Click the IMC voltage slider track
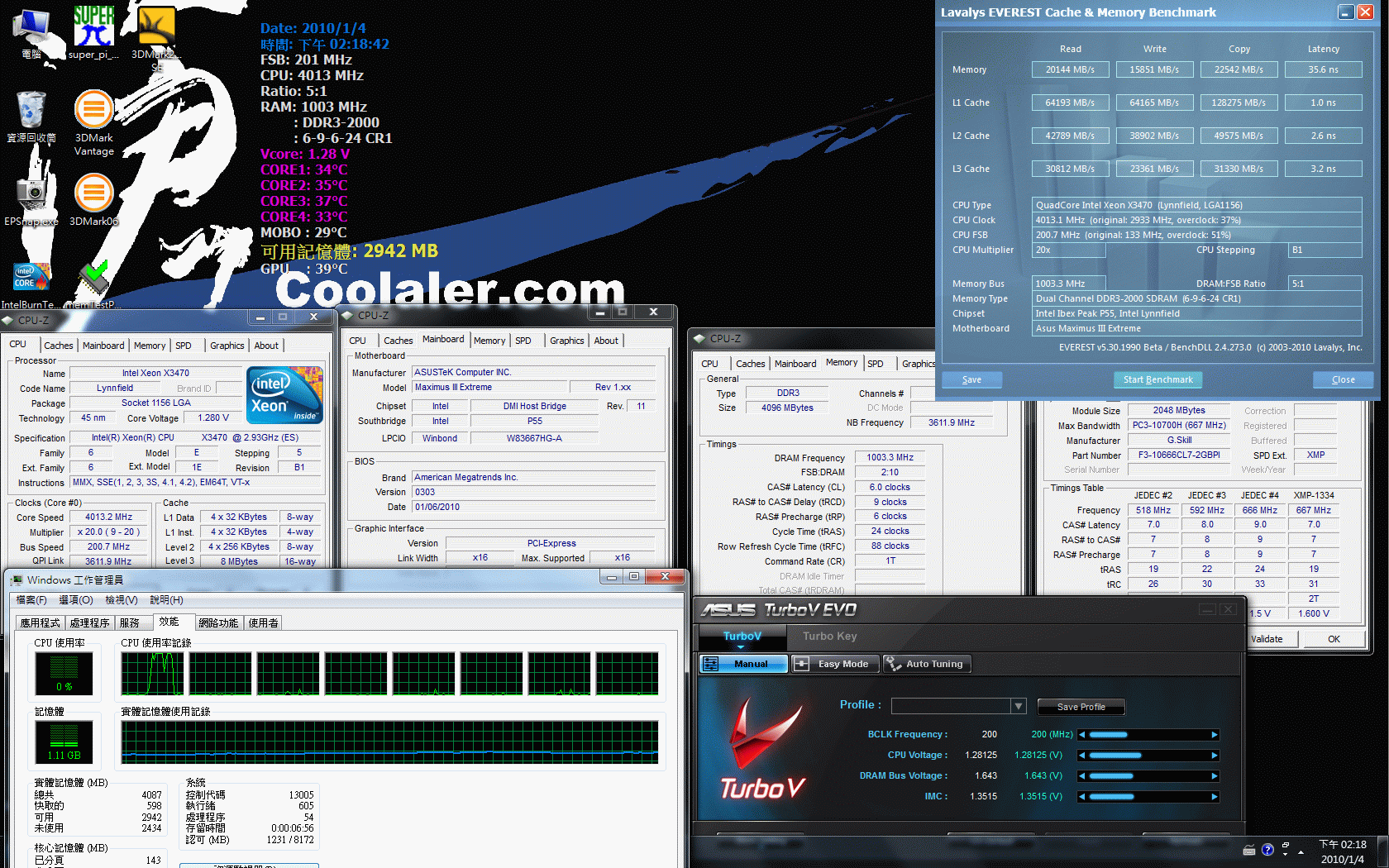Screen dimensions: 1389x868 click(x=1148, y=797)
